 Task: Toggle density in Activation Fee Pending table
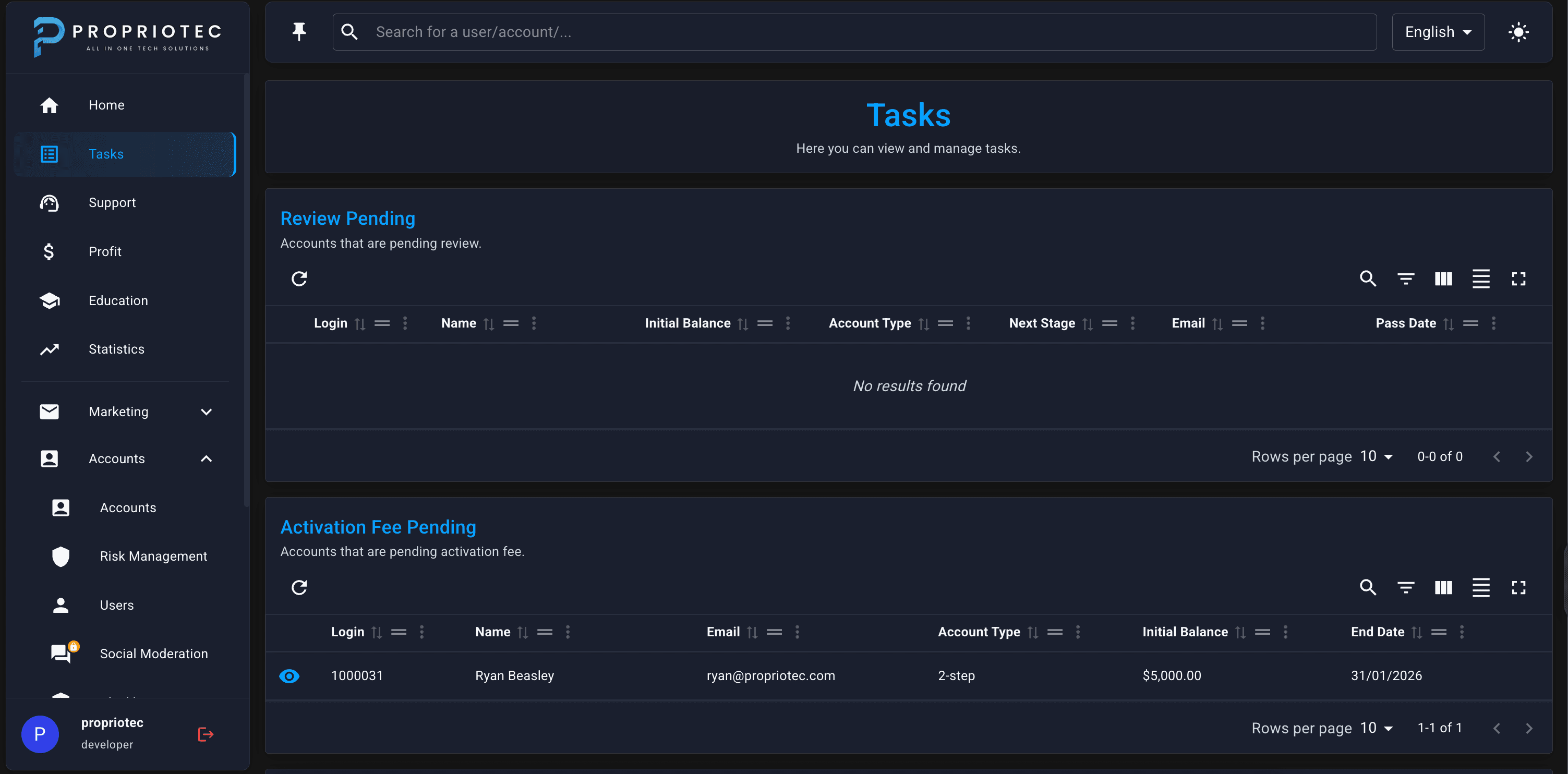tap(1481, 588)
